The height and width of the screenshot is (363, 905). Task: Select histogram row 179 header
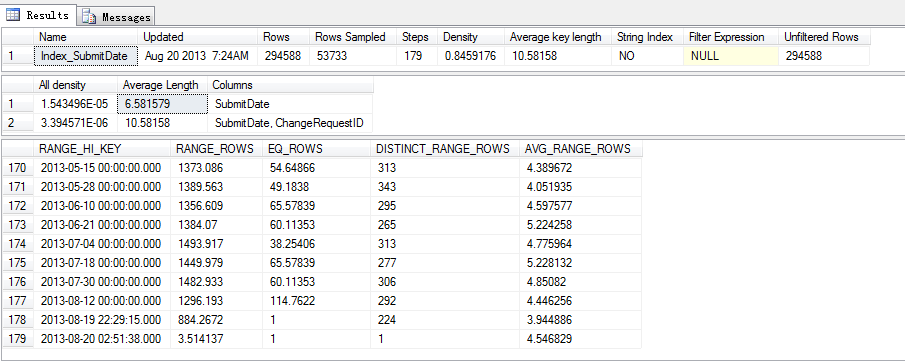pyautogui.click(x=17, y=339)
